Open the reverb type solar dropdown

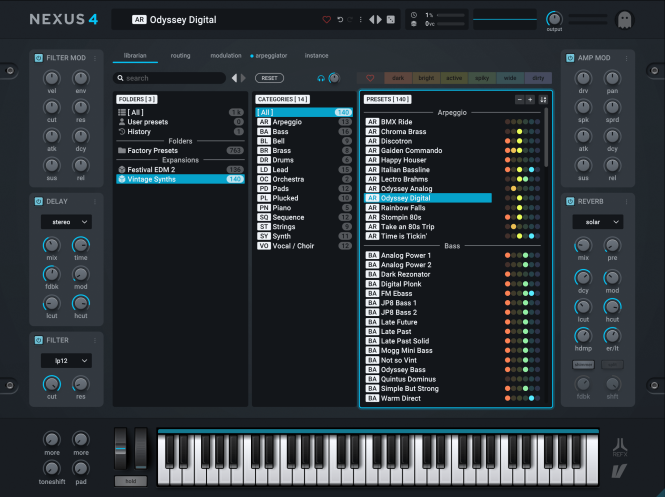[598, 222]
